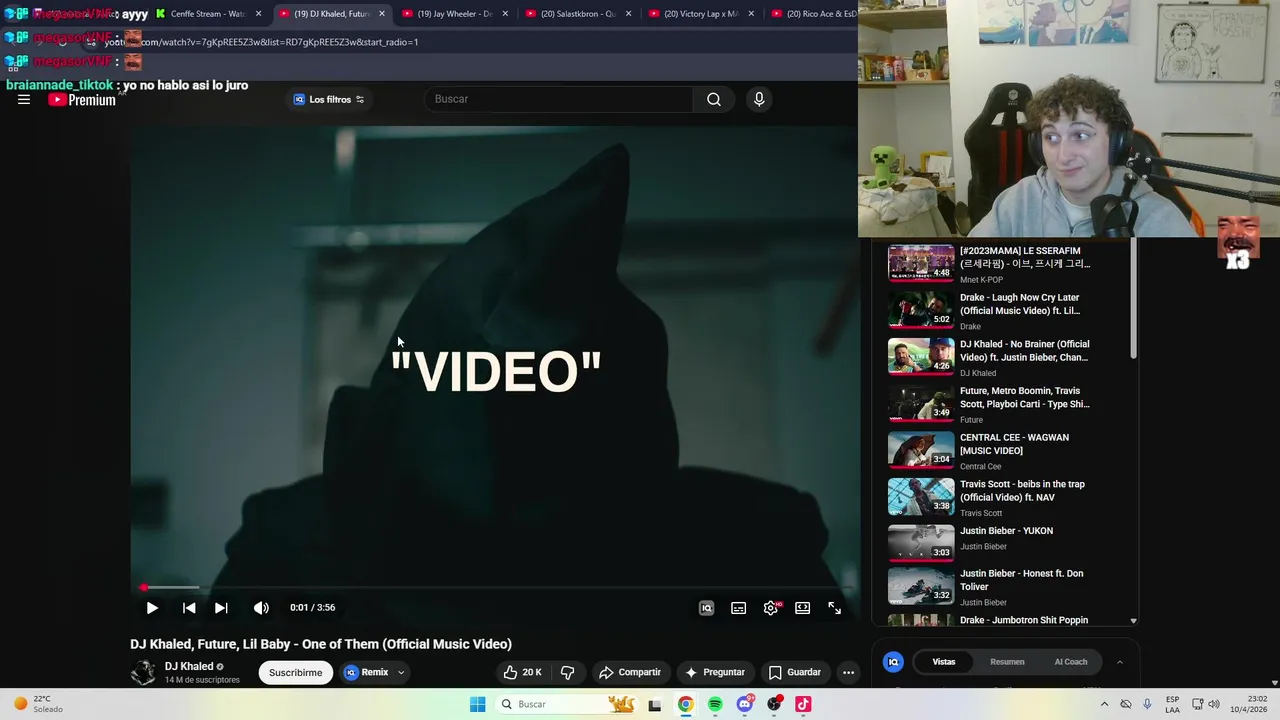Skip to the next video
This screenshot has height=720, width=1280.
click(x=221, y=608)
